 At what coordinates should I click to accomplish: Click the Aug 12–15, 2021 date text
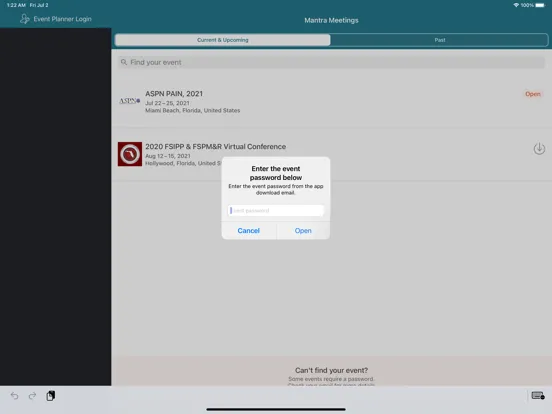168,156
